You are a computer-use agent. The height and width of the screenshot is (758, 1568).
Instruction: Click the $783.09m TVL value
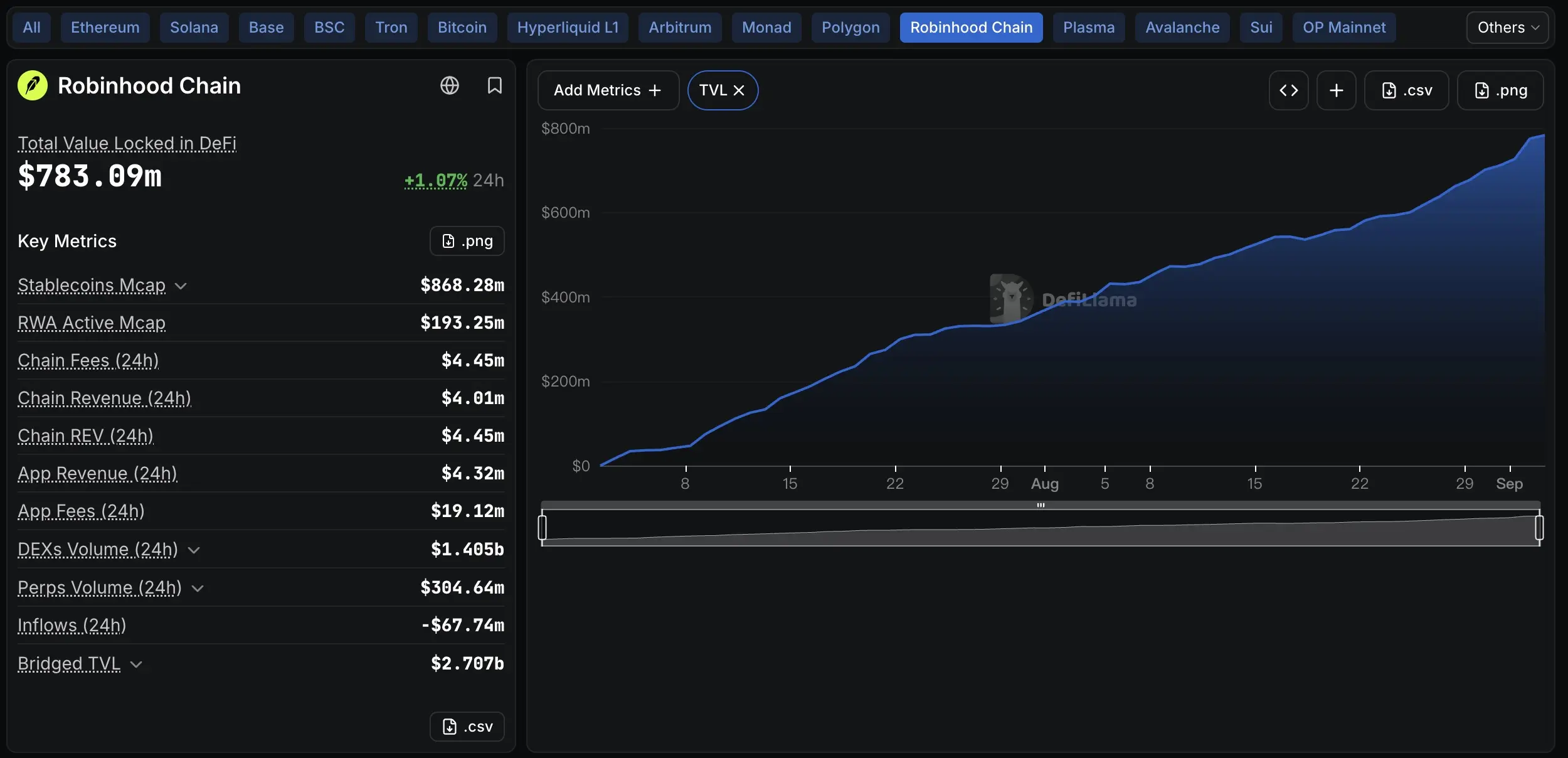[x=90, y=176]
